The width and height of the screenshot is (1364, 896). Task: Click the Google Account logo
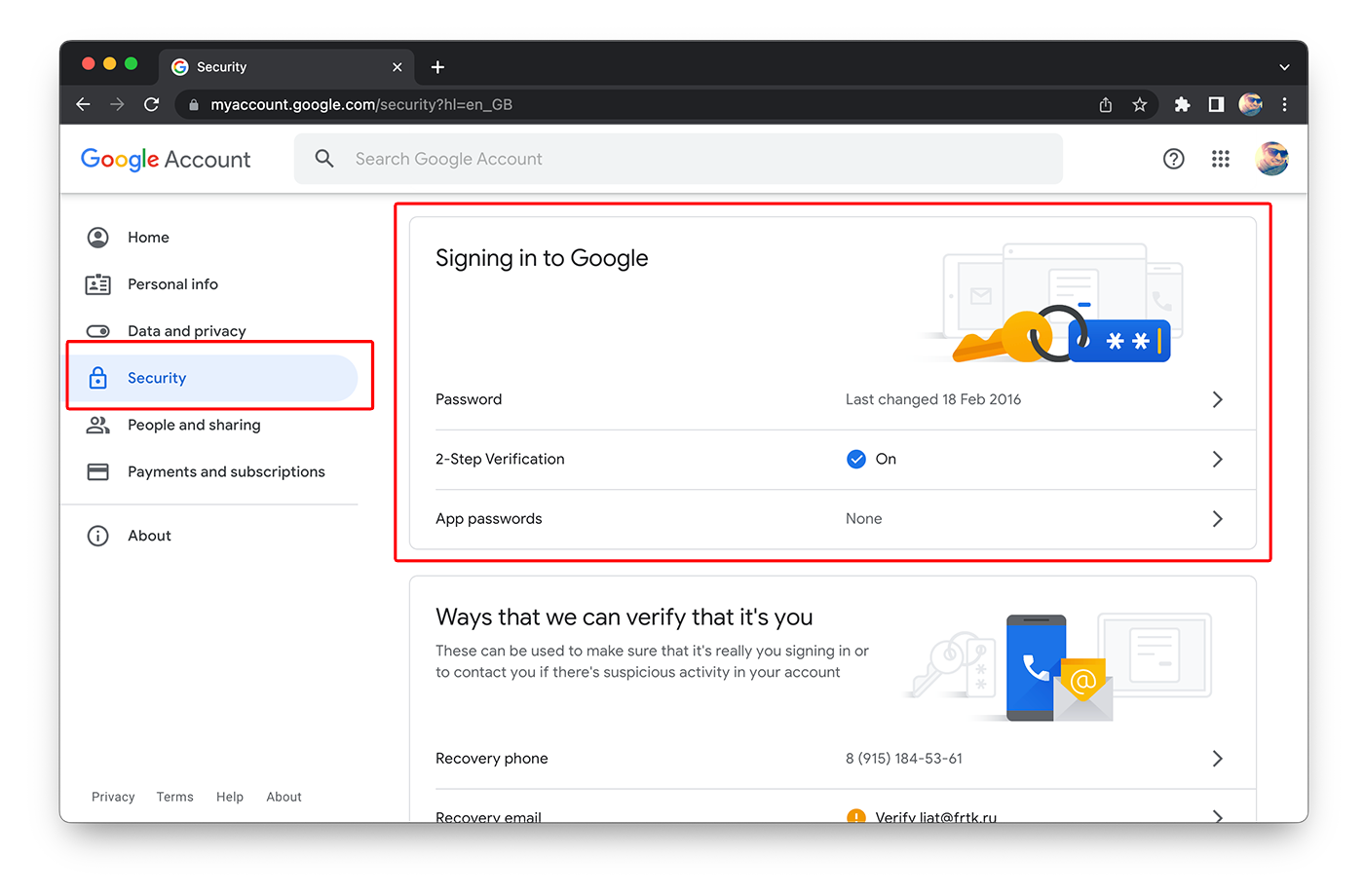pos(166,159)
